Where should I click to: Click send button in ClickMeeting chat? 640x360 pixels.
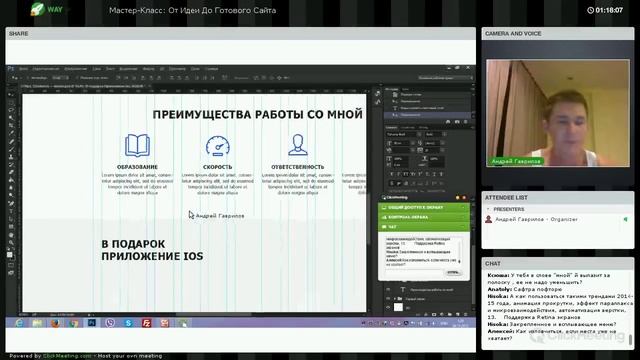[x=453, y=272]
